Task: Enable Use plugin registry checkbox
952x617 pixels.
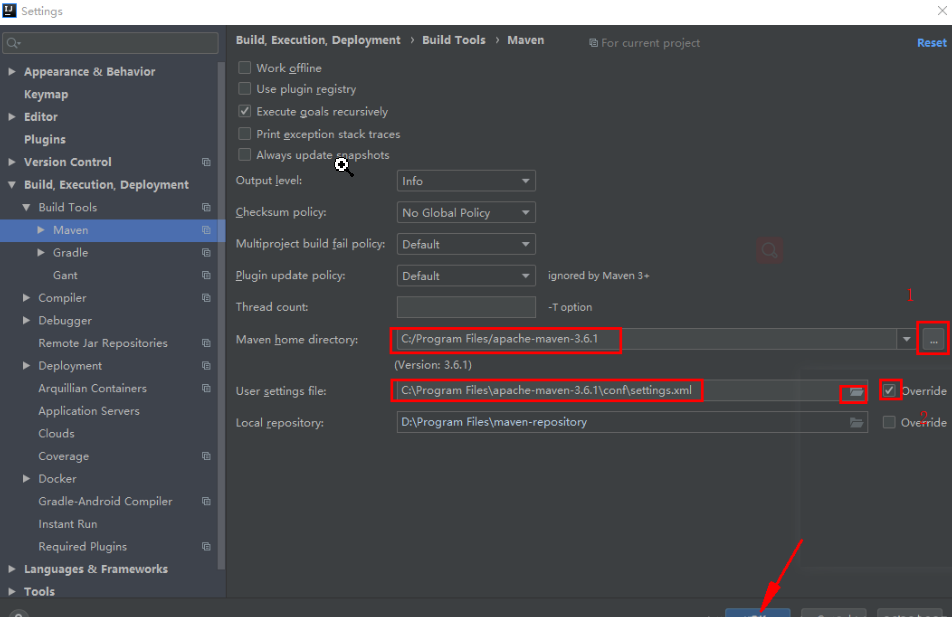Action: coord(245,89)
